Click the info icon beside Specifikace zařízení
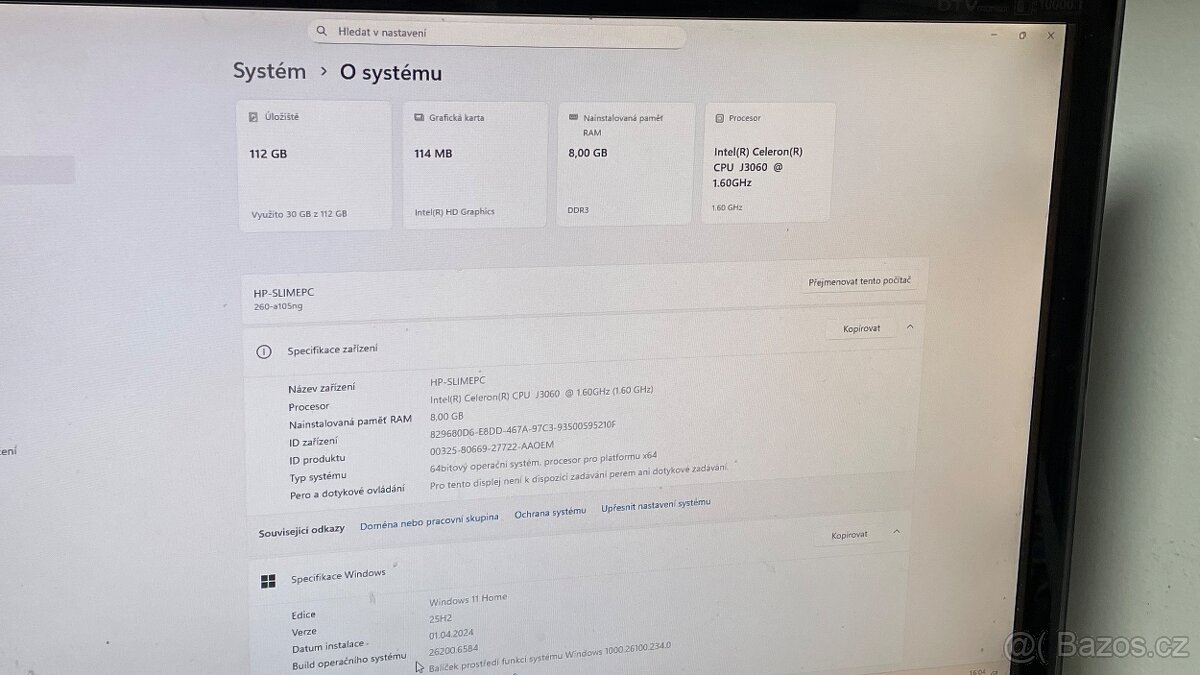Viewport: 1200px width, 675px height. coord(263,351)
